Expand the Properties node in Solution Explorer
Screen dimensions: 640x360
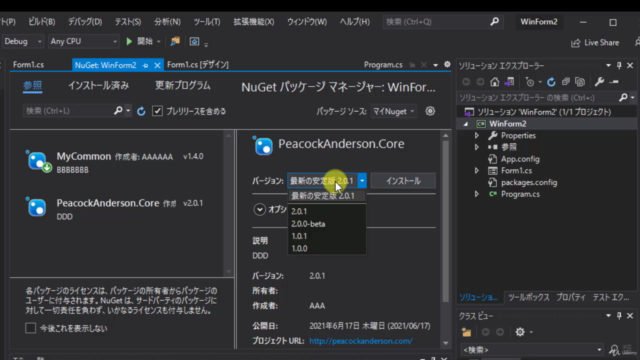(476, 136)
